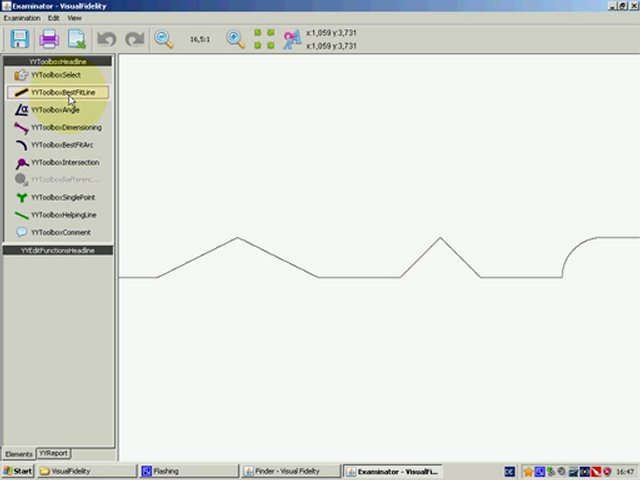Zoom out with the minus magnifier

(x=164, y=39)
